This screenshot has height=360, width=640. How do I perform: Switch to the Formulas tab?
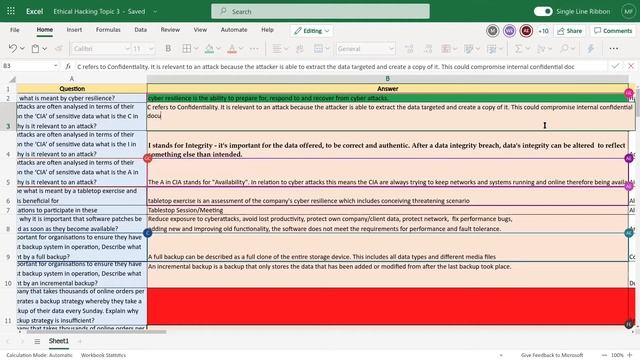click(x=108, y=30)
